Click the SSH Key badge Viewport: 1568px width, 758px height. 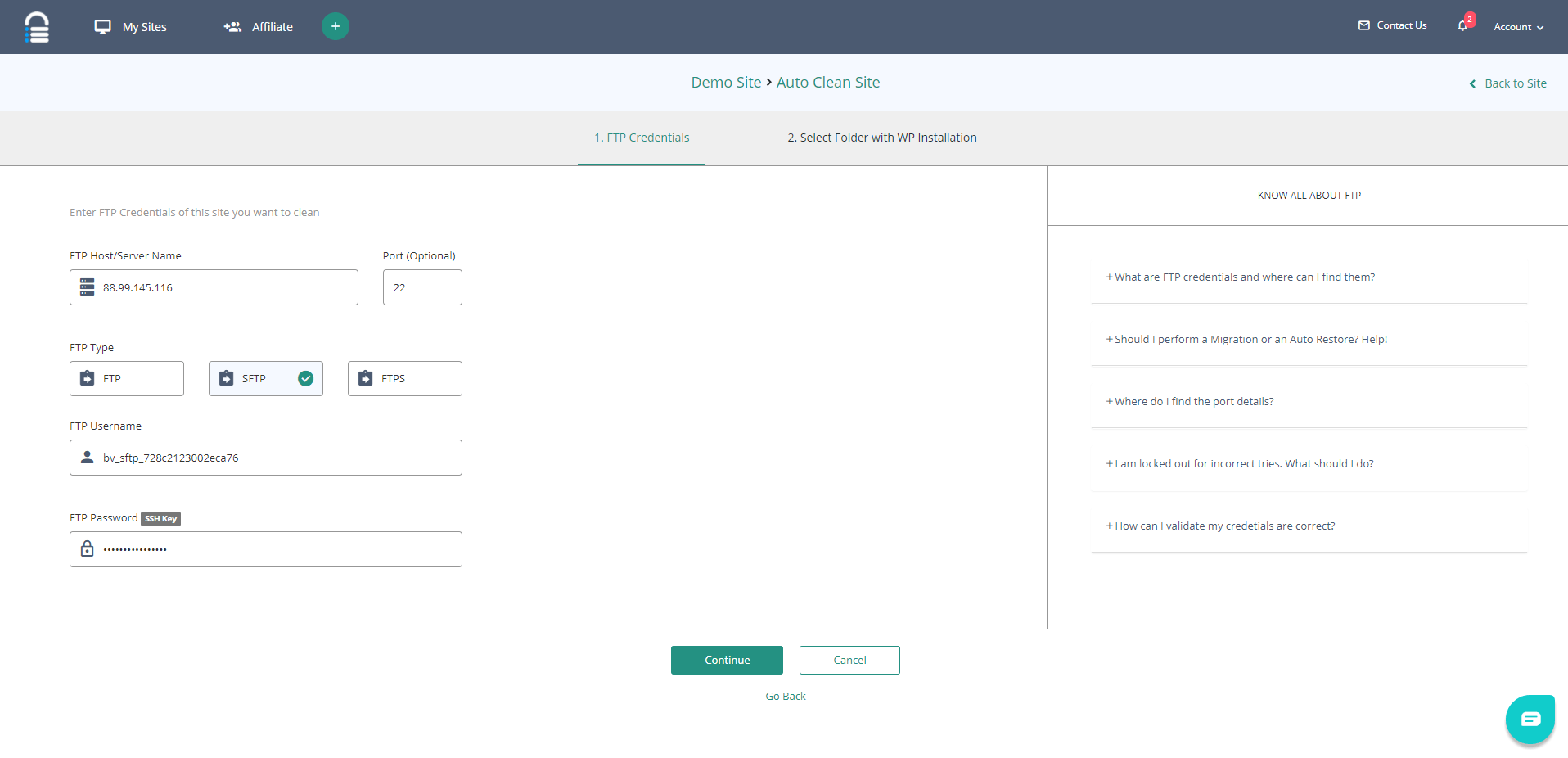[160, 519]
